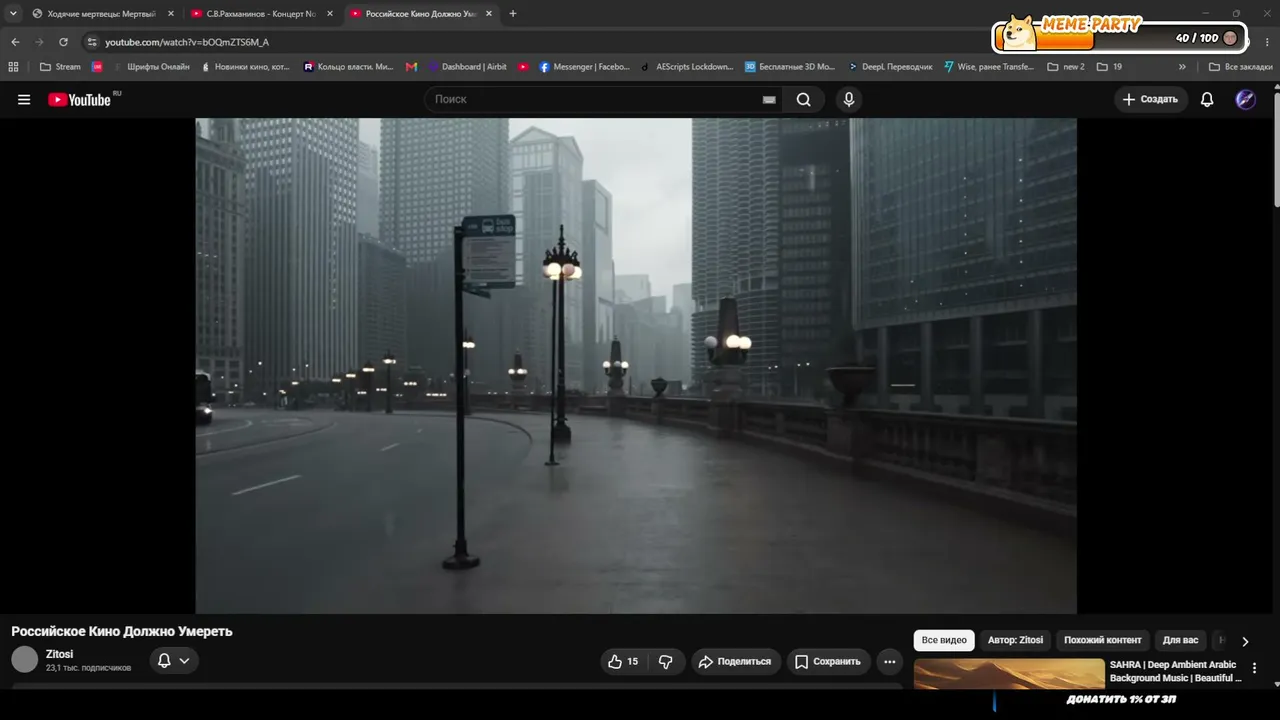Expand the subscription notification bell dropdown

(x=174, y=660)
